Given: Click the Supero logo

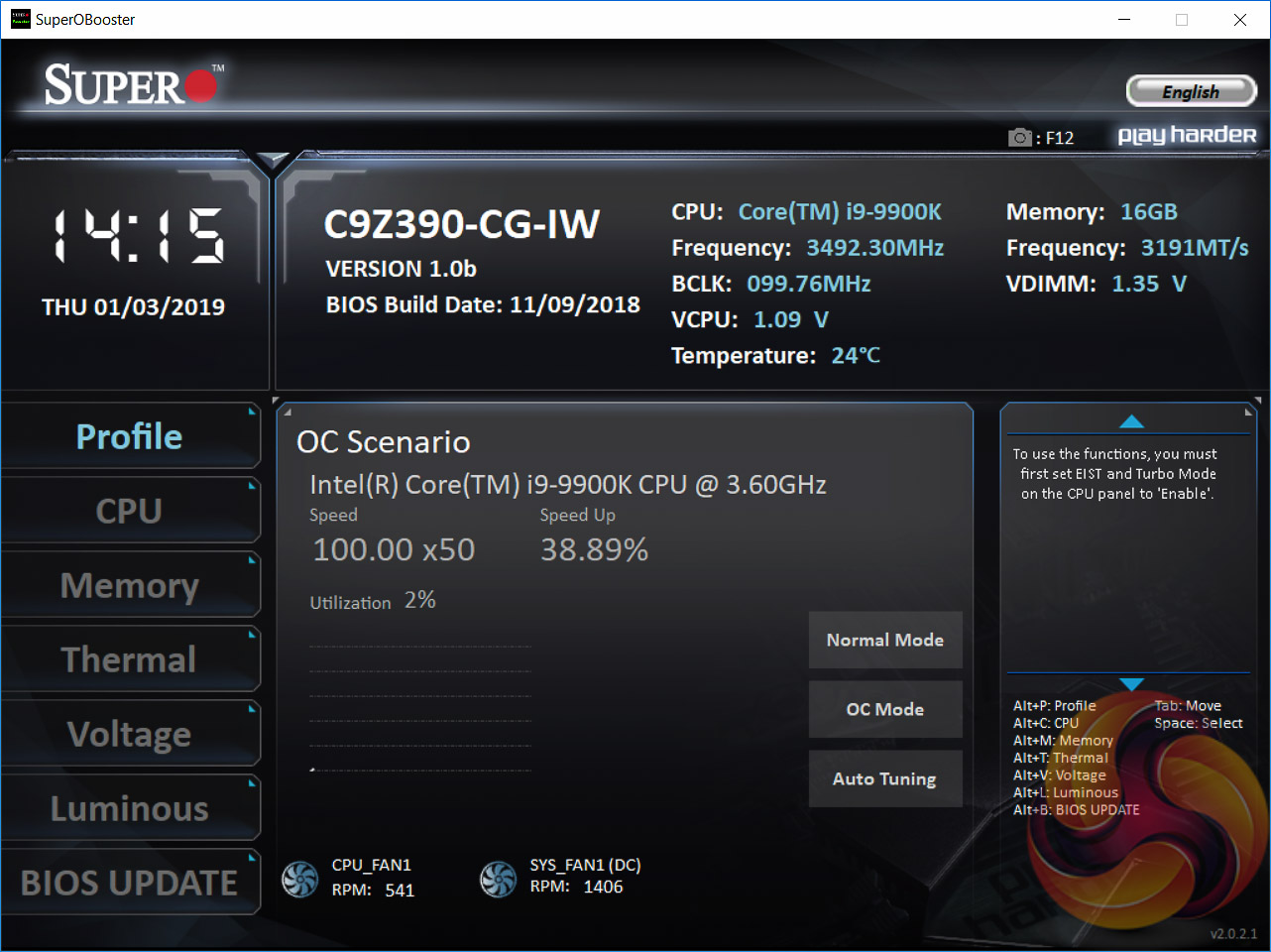Looking at the screenshot, I should click(134, 85).
